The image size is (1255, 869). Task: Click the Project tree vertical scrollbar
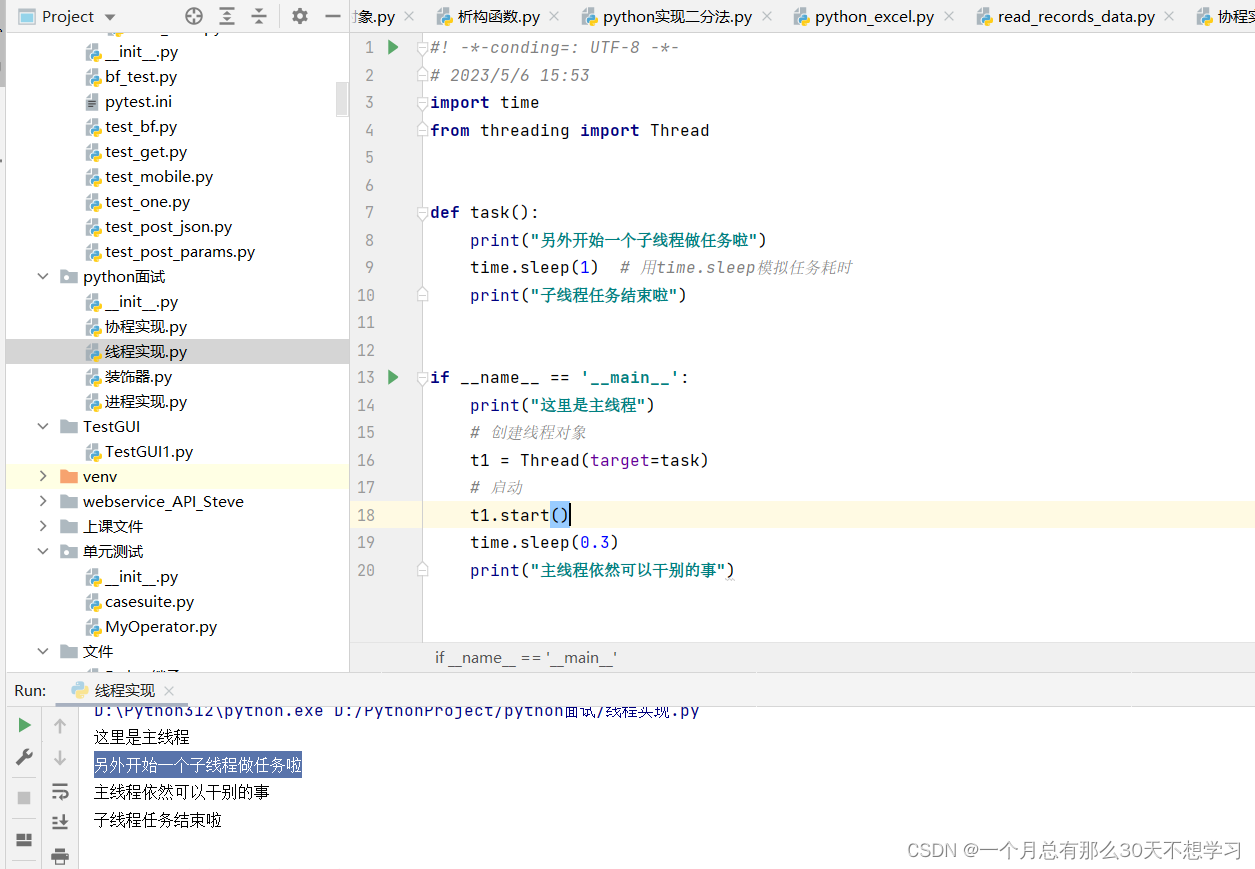point(342,98)
